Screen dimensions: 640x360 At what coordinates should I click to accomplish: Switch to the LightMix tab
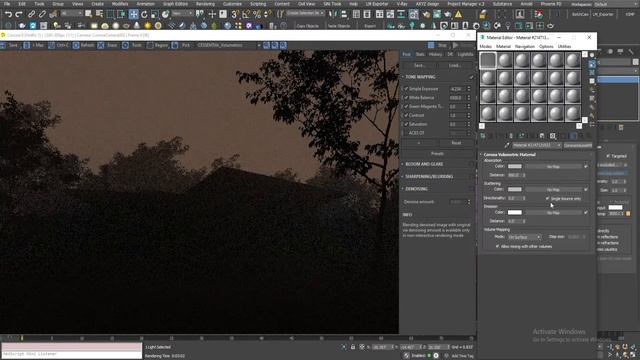coord(465,54)
